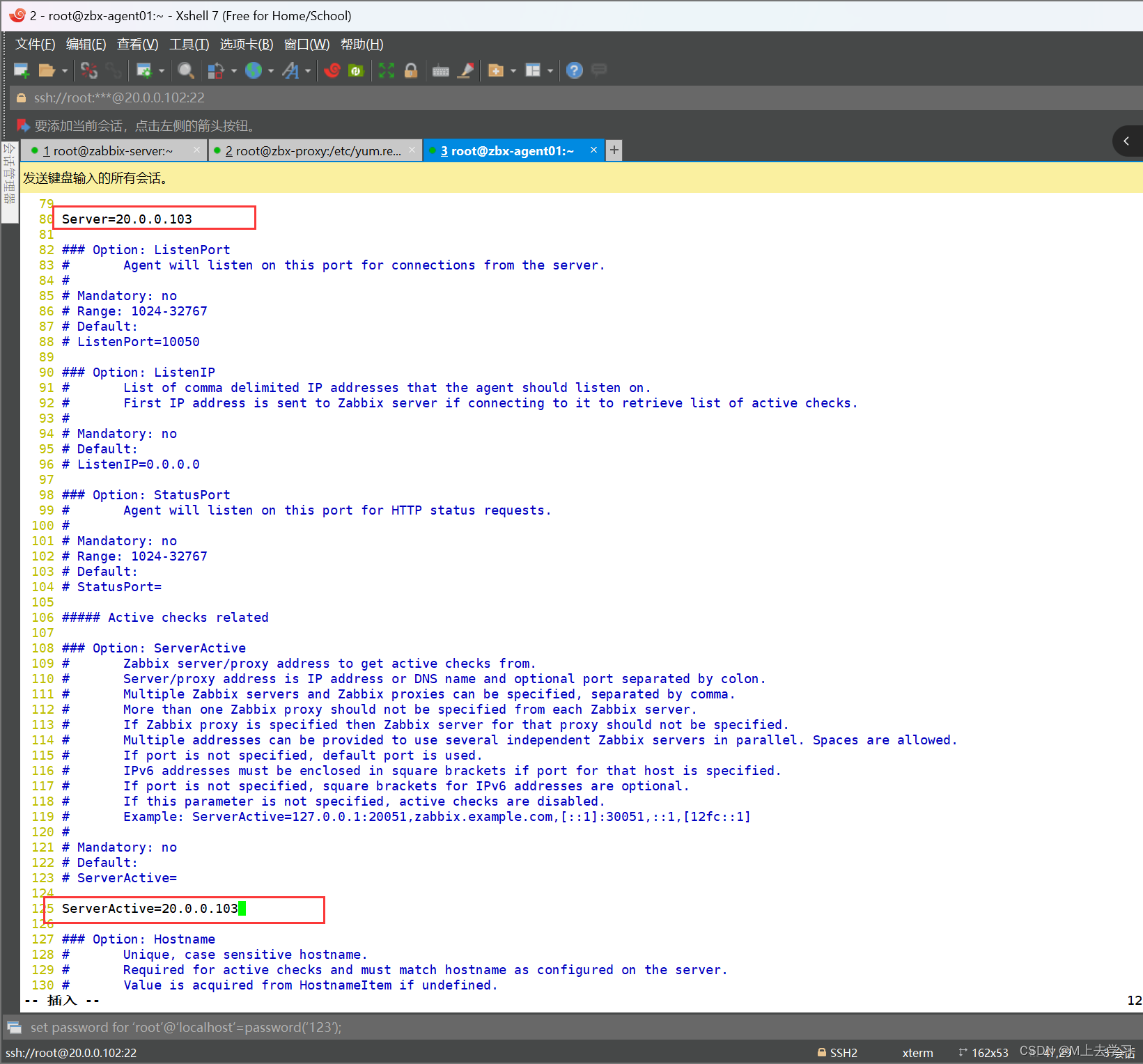Toggle full screen mode icon
Viewport: 1143px width, 1064px height.
pos(387,70)
